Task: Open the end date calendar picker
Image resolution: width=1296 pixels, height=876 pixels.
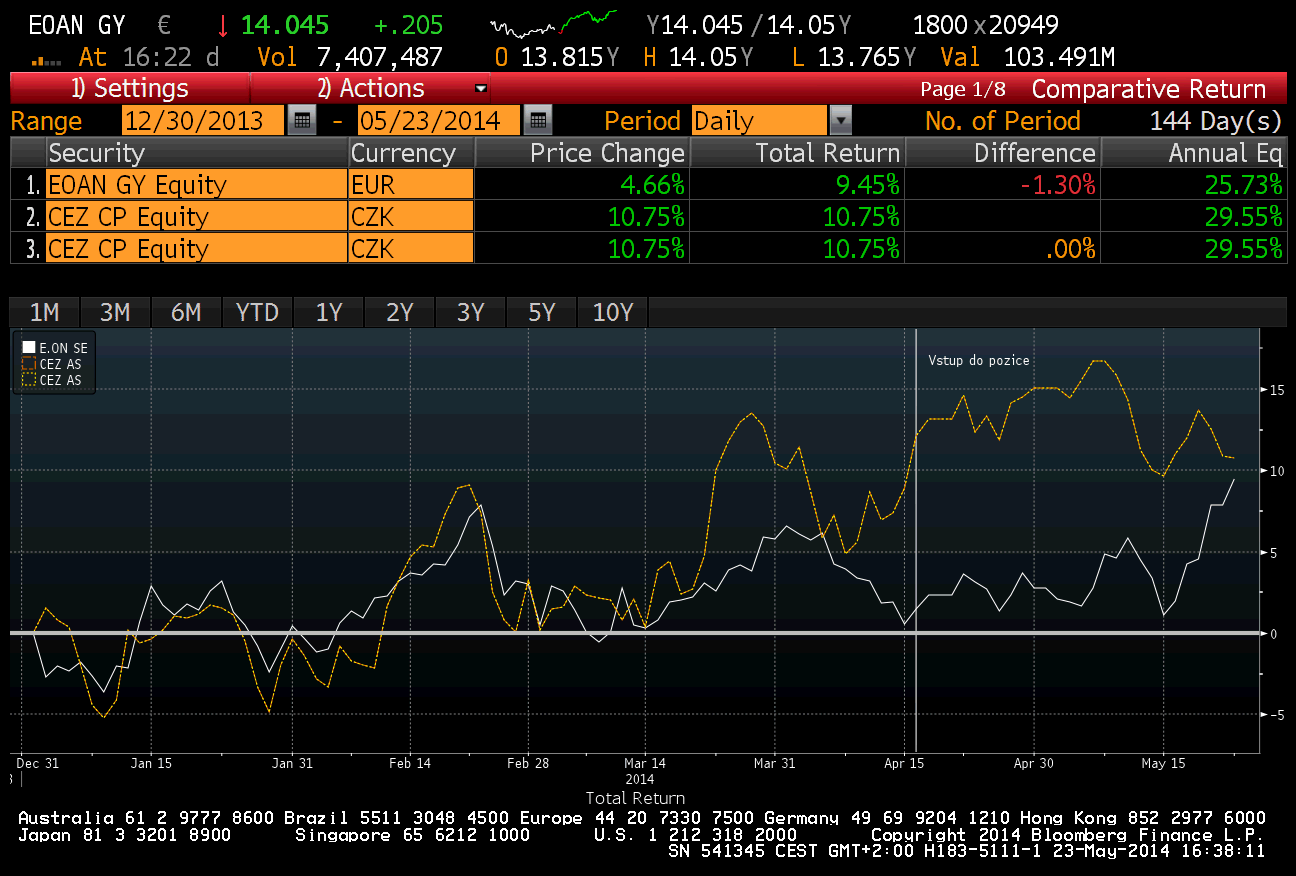Action: (x=538, y=121)
